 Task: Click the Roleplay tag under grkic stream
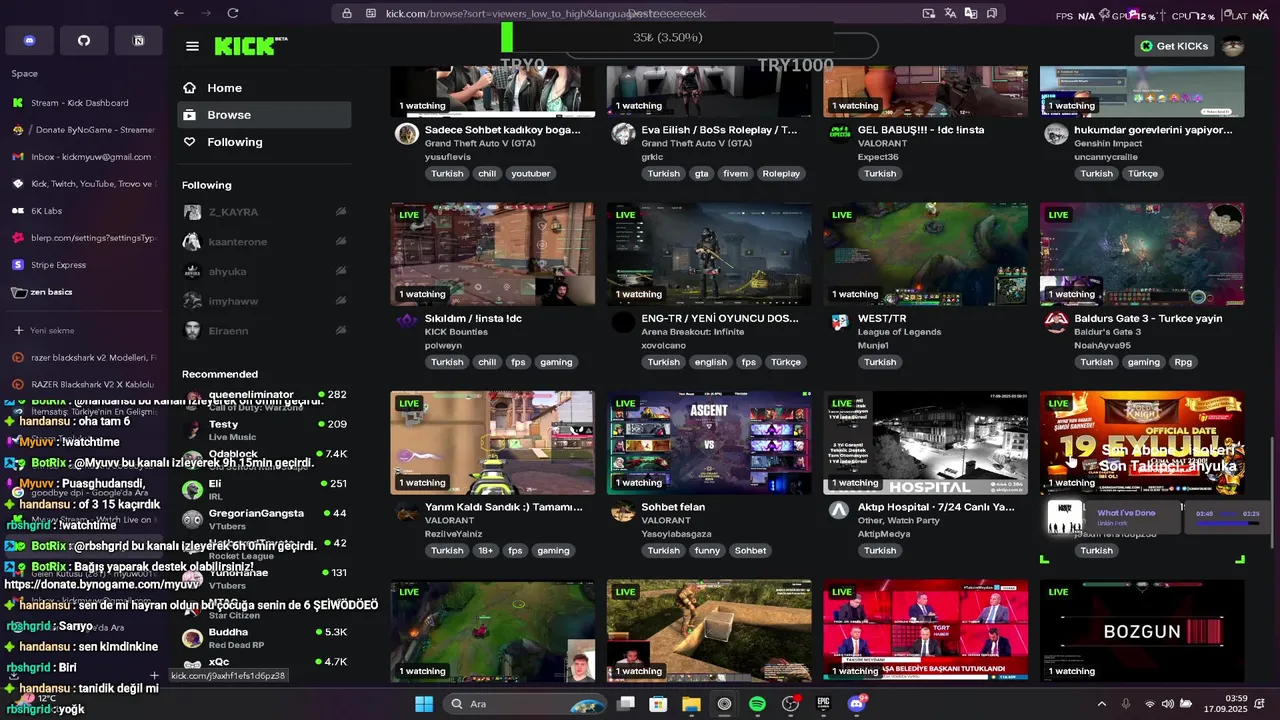pyautogui.click(x=781, y=174)
